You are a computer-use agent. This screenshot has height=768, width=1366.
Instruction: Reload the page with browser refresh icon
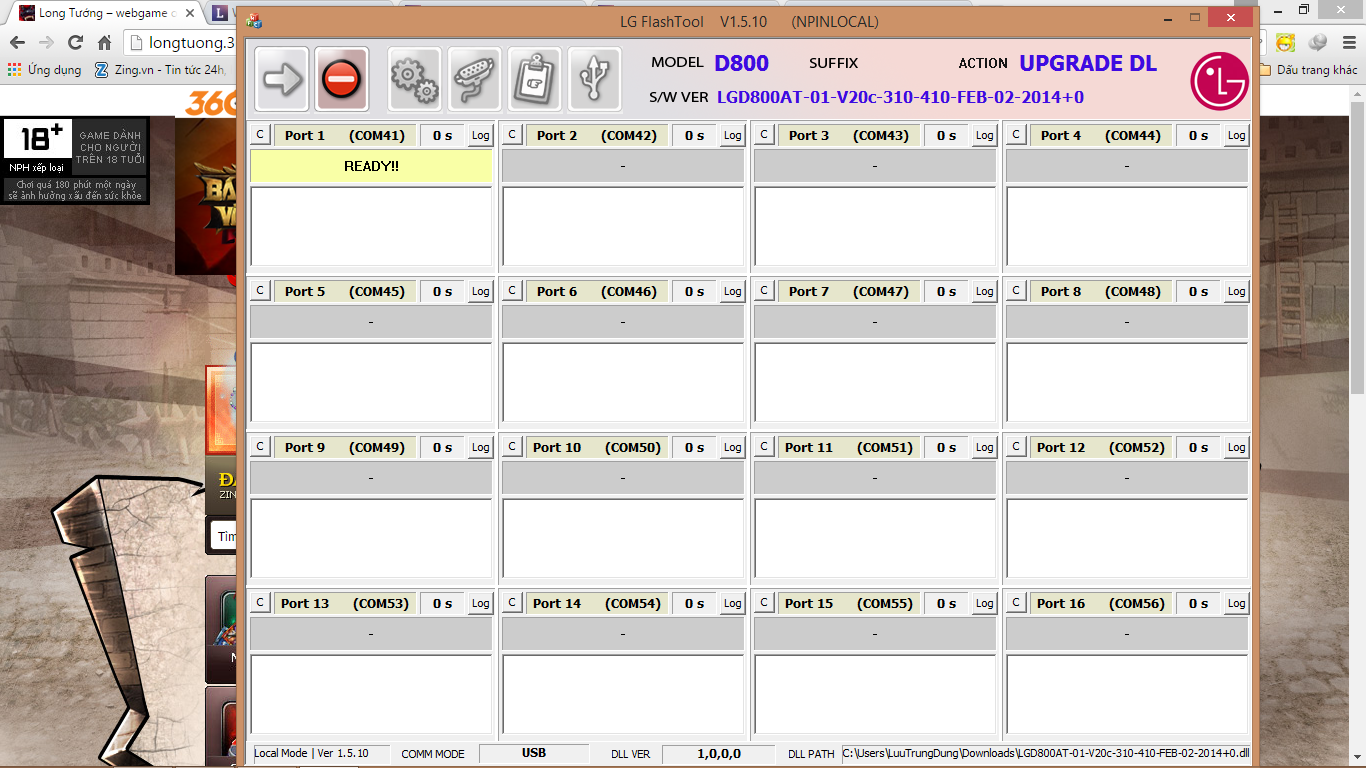[x=75, y=43]
